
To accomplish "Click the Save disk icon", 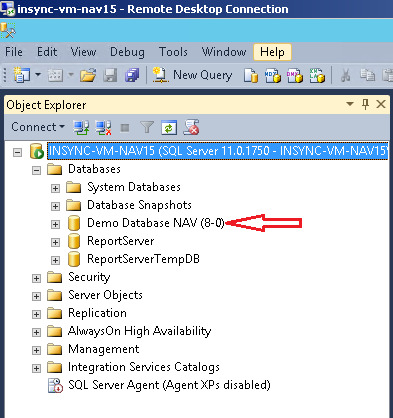I will pos(110,75).
